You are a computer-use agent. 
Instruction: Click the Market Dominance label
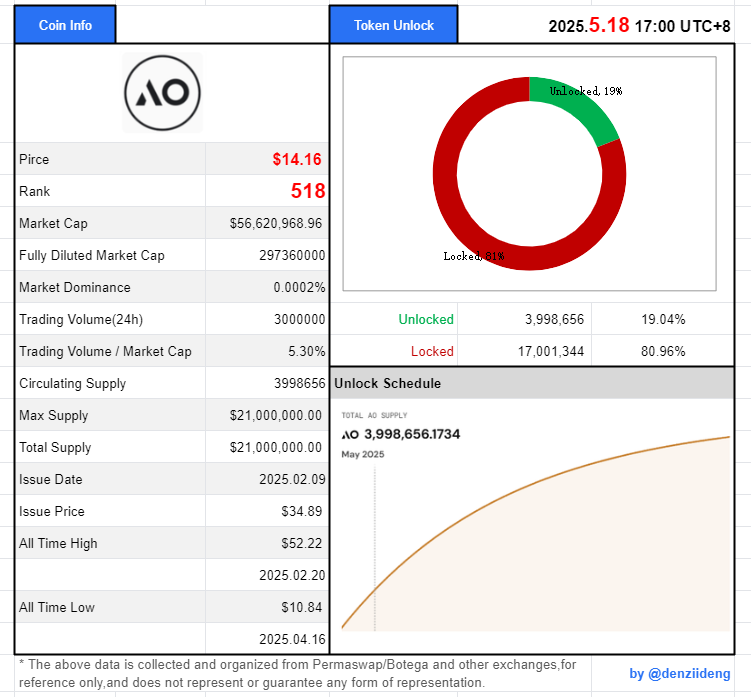click(x=75, y=287)
